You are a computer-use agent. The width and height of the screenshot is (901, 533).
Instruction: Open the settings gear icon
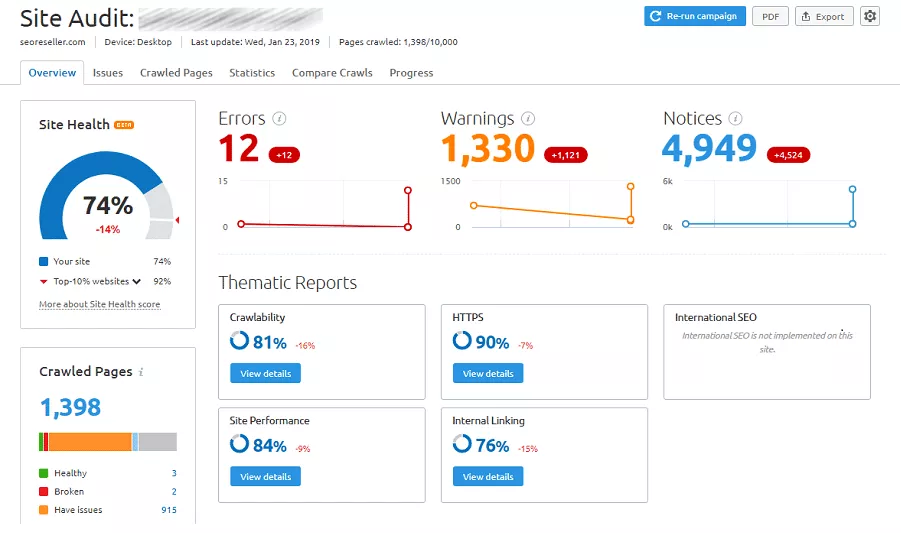[x=869, y=16]
